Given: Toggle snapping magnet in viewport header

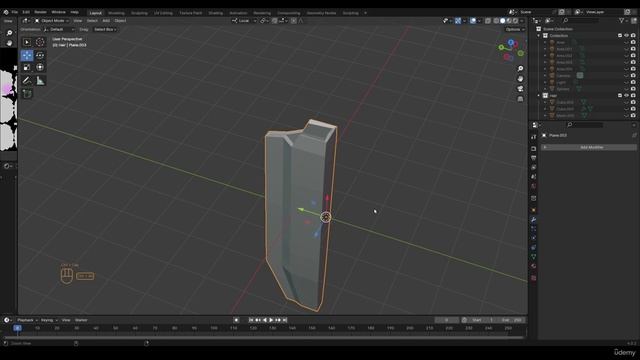Looking at the screenshot, I should (275, 20).
